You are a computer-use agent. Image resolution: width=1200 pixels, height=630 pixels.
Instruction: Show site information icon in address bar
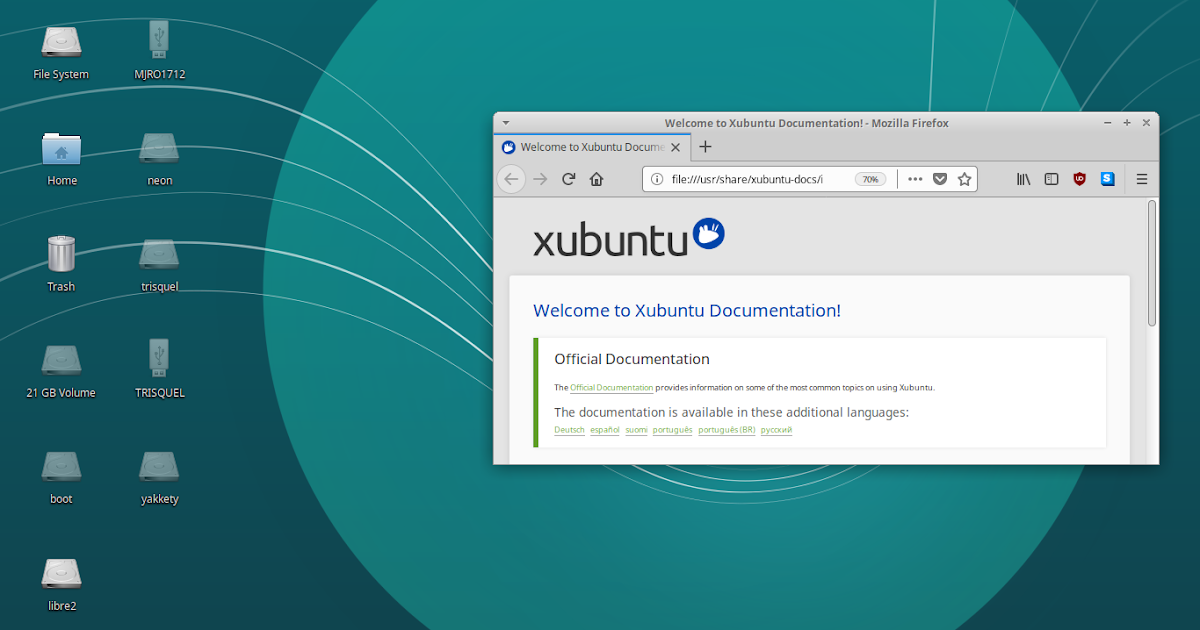(x=657, y=179)
